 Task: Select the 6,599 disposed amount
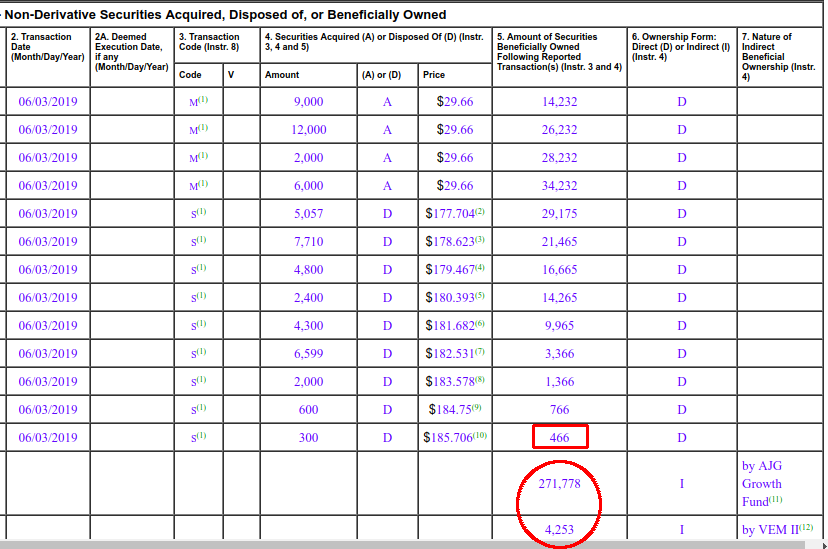308,354
